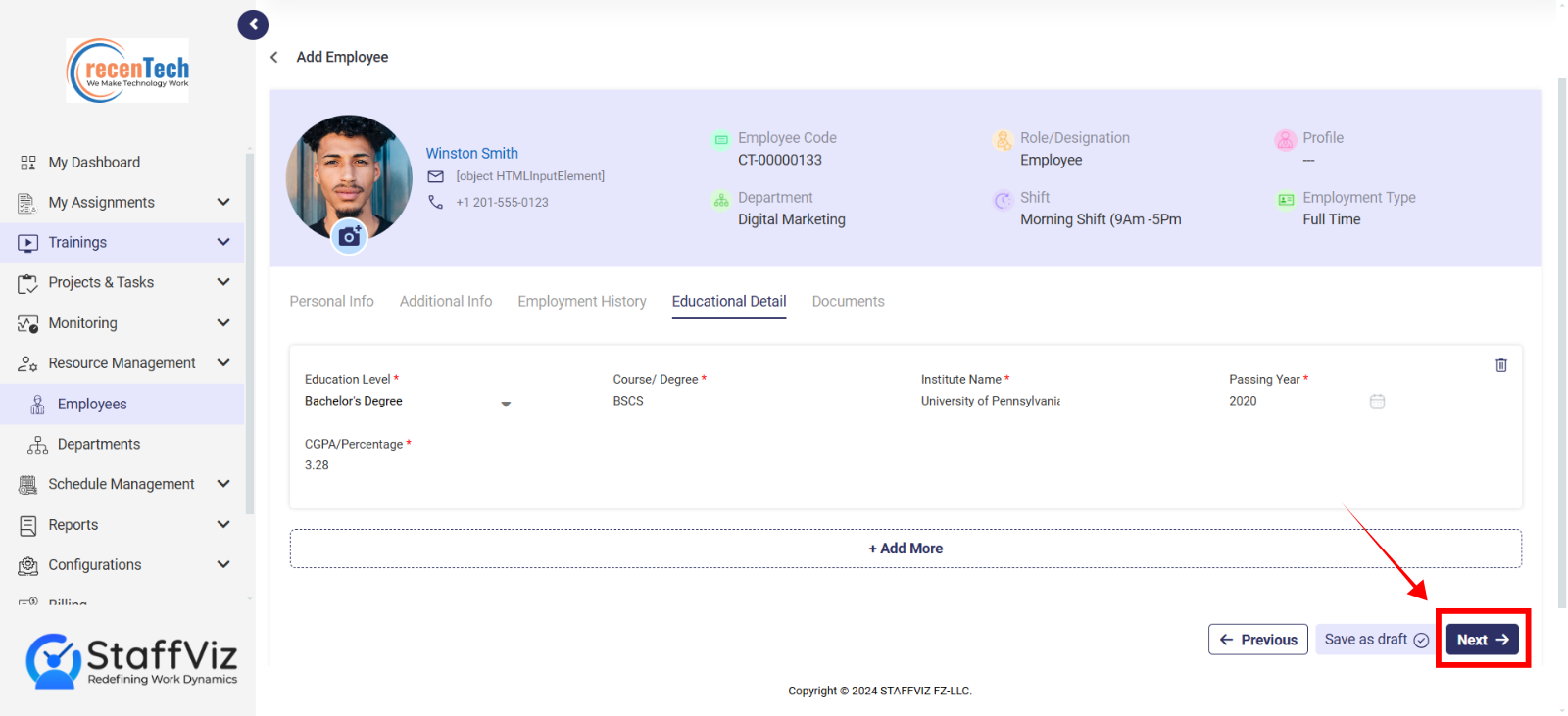Open Departments in the sidebar
Screen dimensions: 1568x716
coord(99,445)
